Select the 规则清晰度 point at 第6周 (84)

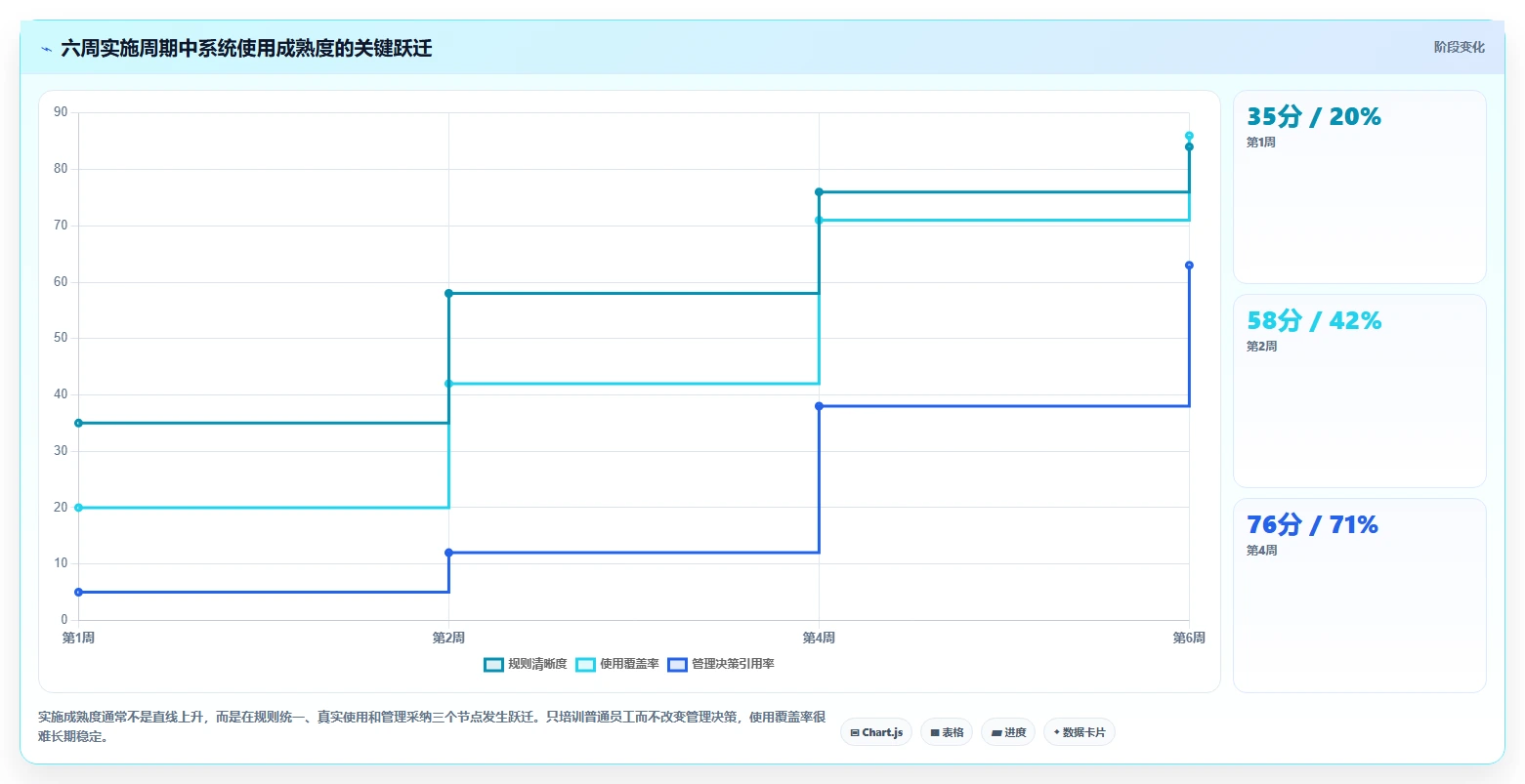pos(1189,146)
